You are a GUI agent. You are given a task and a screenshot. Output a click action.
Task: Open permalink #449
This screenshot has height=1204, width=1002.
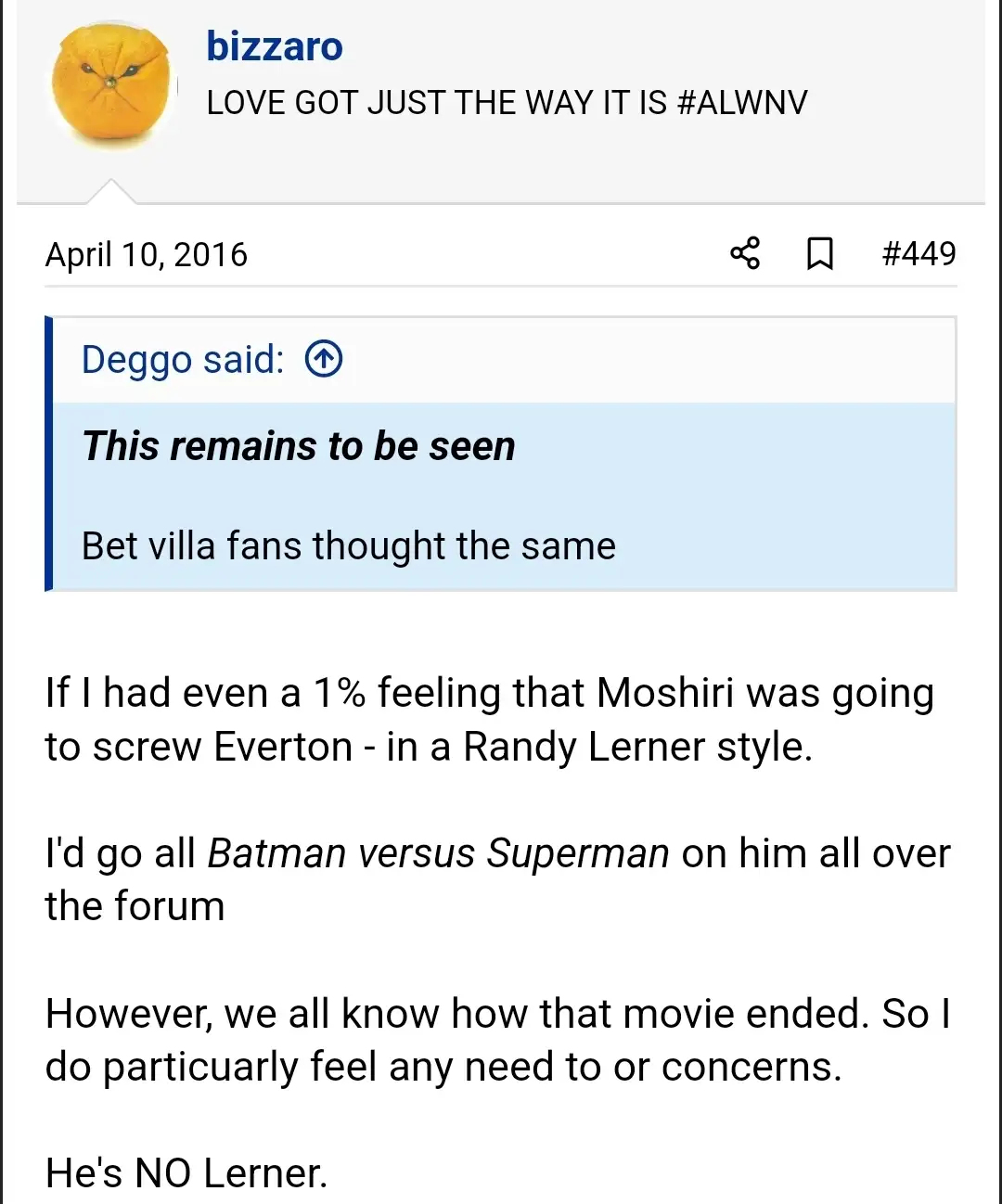click(920, 253)
